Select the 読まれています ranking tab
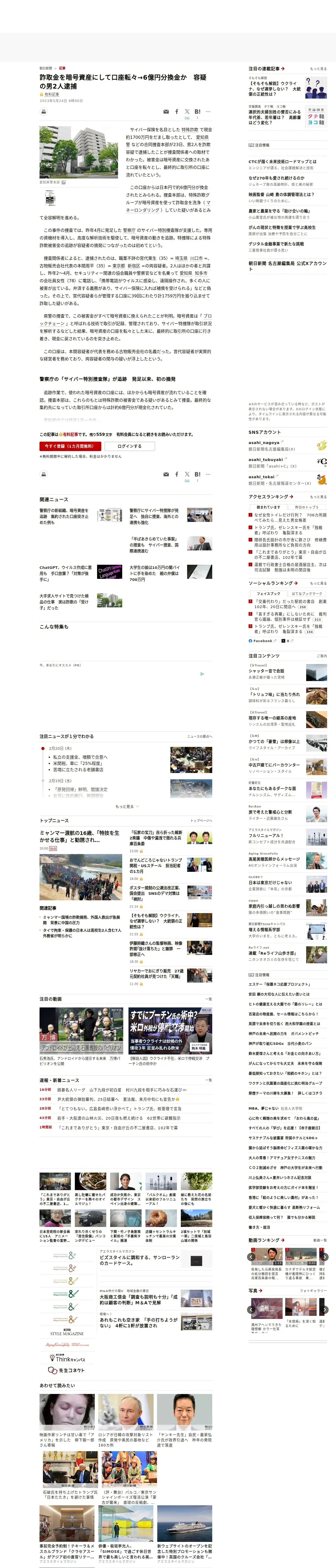The width and height of the screenshot is (336, 1568). (x=268, y=507)
